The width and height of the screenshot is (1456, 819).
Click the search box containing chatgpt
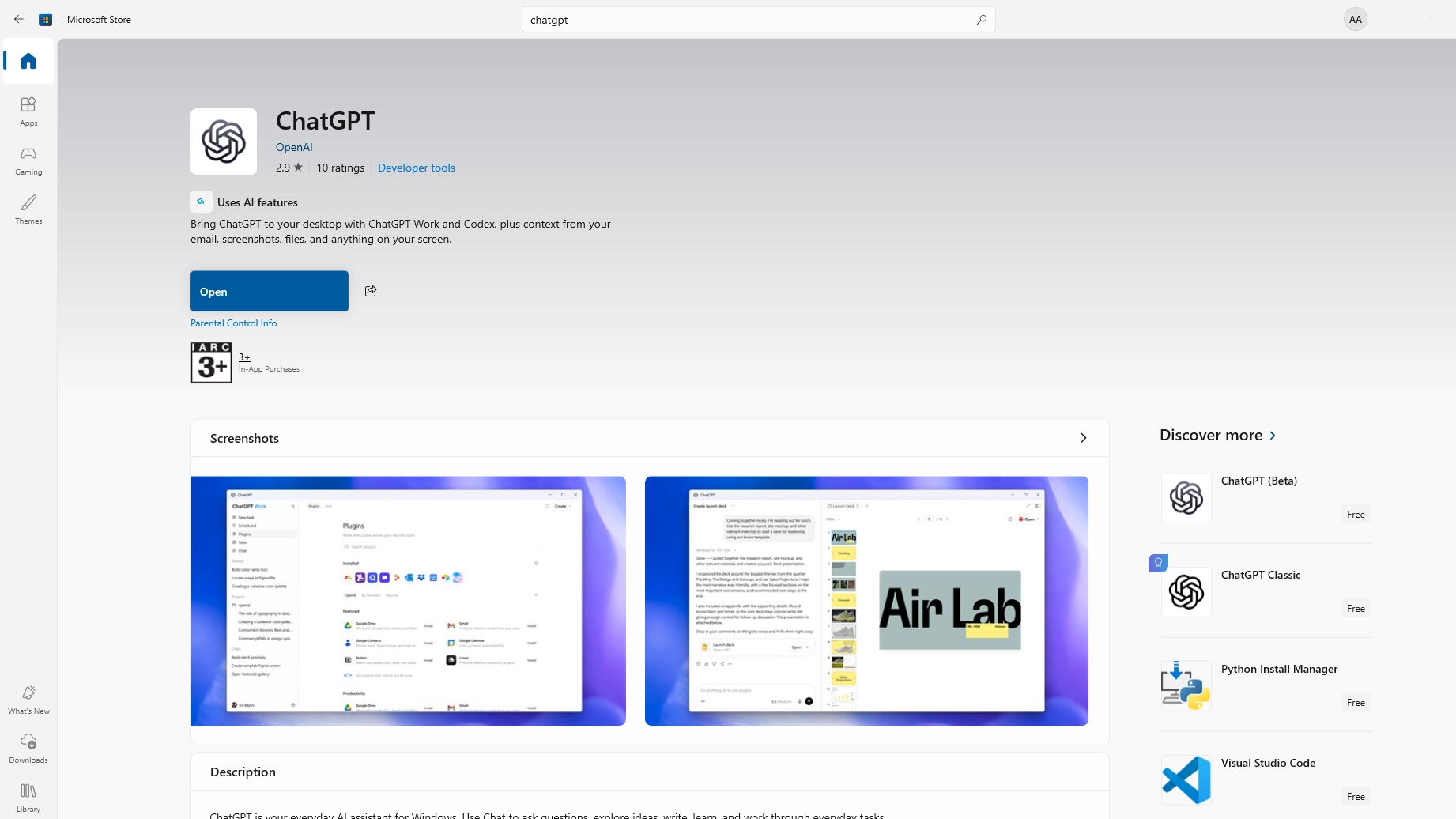[759, 19]
